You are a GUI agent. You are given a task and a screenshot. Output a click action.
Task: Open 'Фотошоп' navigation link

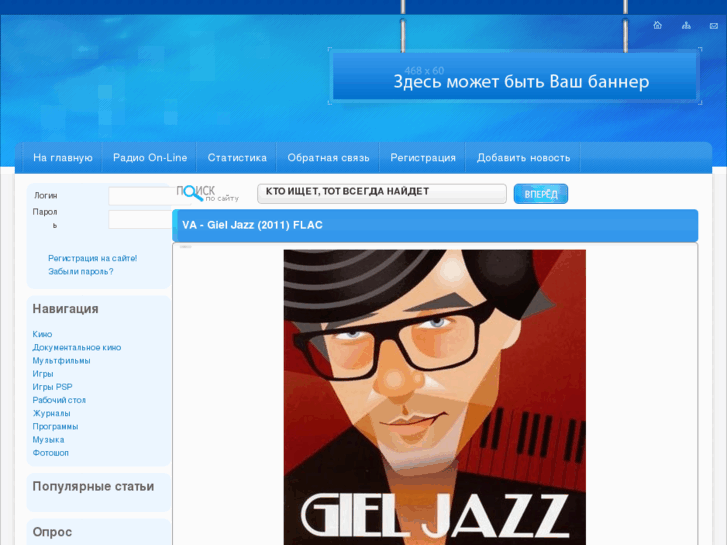(x=51, y=453)
